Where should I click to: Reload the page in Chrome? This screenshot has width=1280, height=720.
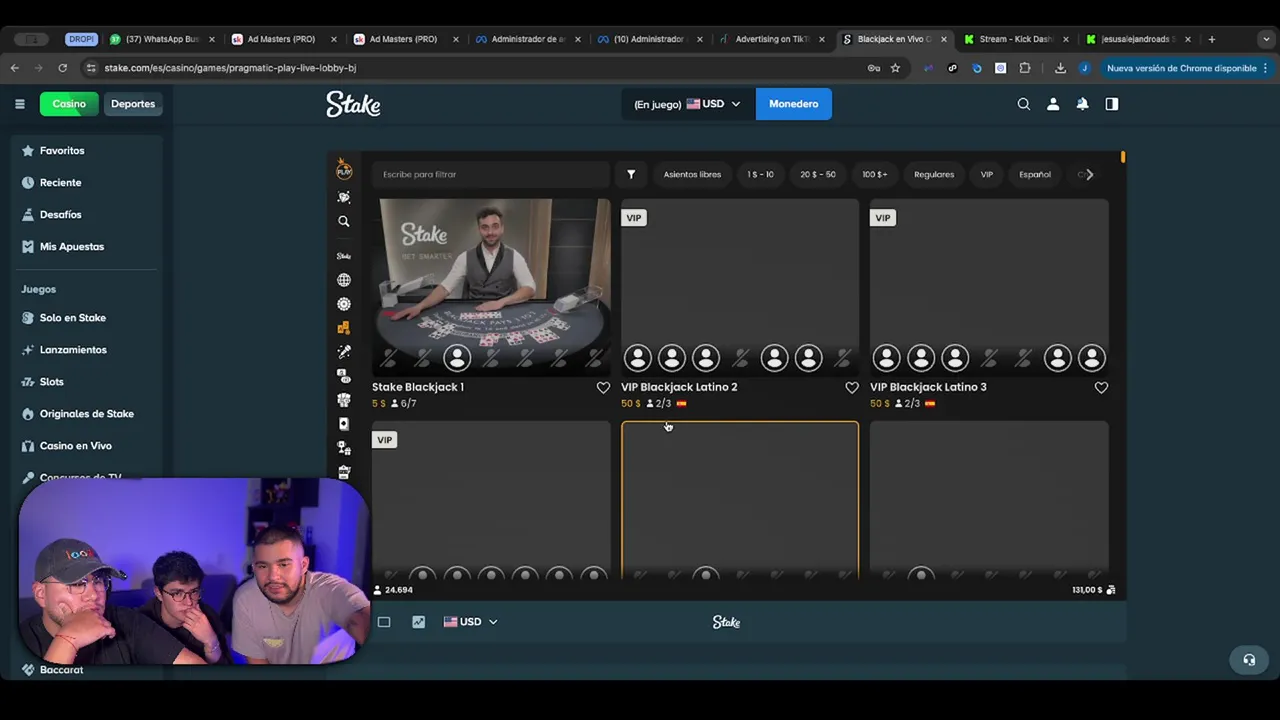(62, 68)
